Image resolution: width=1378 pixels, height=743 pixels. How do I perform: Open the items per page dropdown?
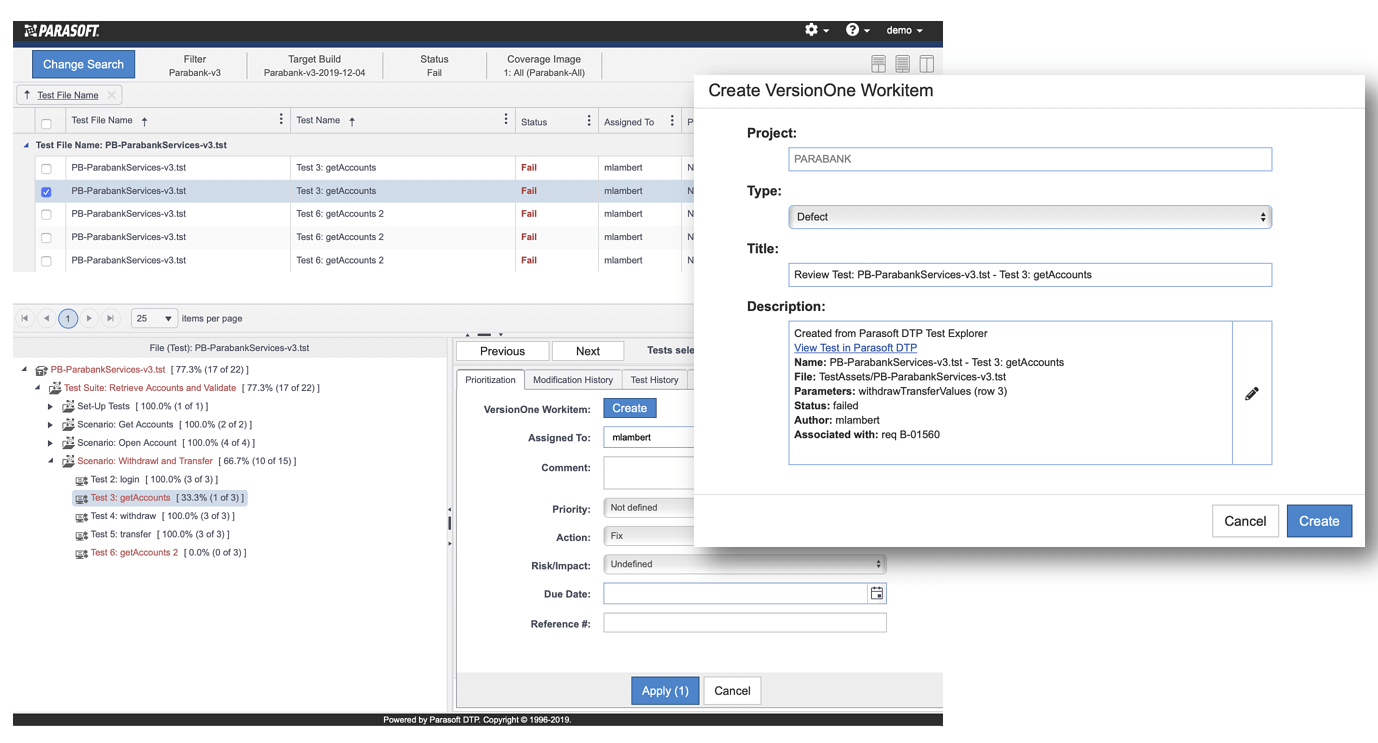[154, 318]
